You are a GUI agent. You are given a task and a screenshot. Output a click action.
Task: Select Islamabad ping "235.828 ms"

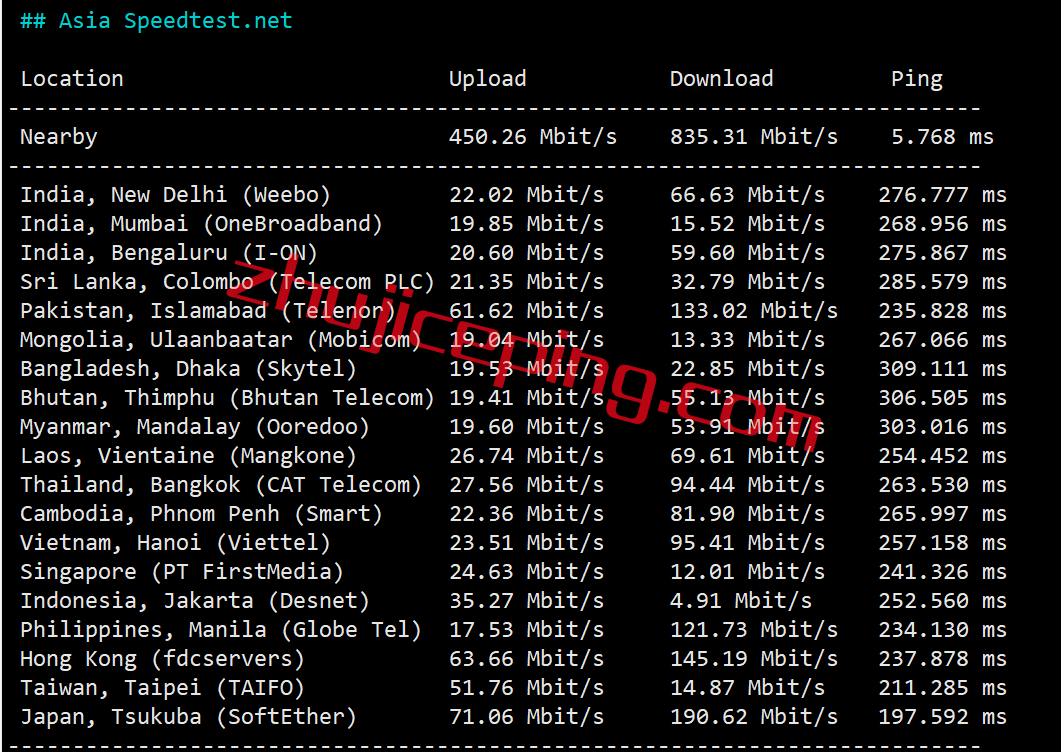pos(943,311)
